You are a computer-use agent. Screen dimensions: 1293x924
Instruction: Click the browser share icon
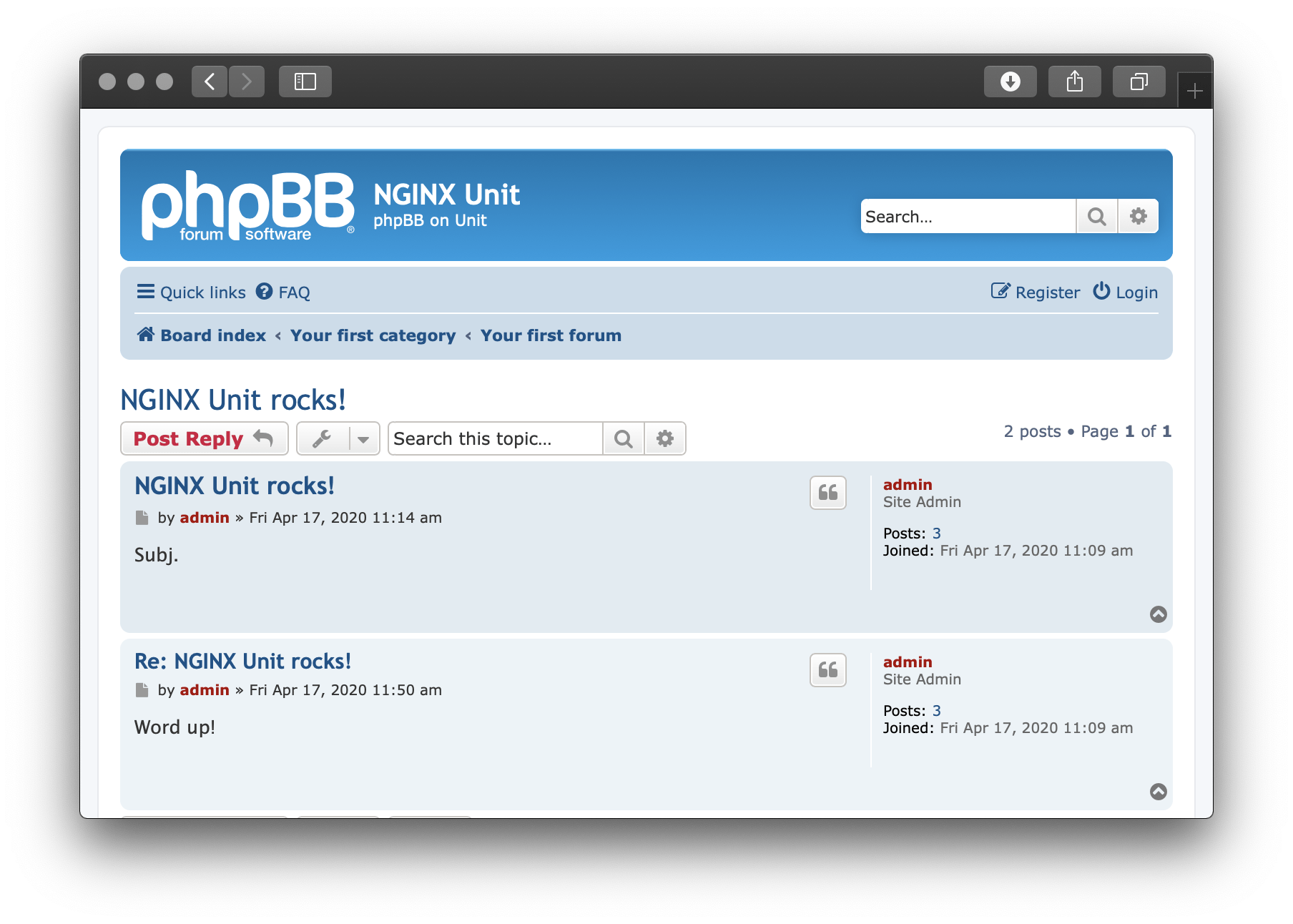point(1075,82)
